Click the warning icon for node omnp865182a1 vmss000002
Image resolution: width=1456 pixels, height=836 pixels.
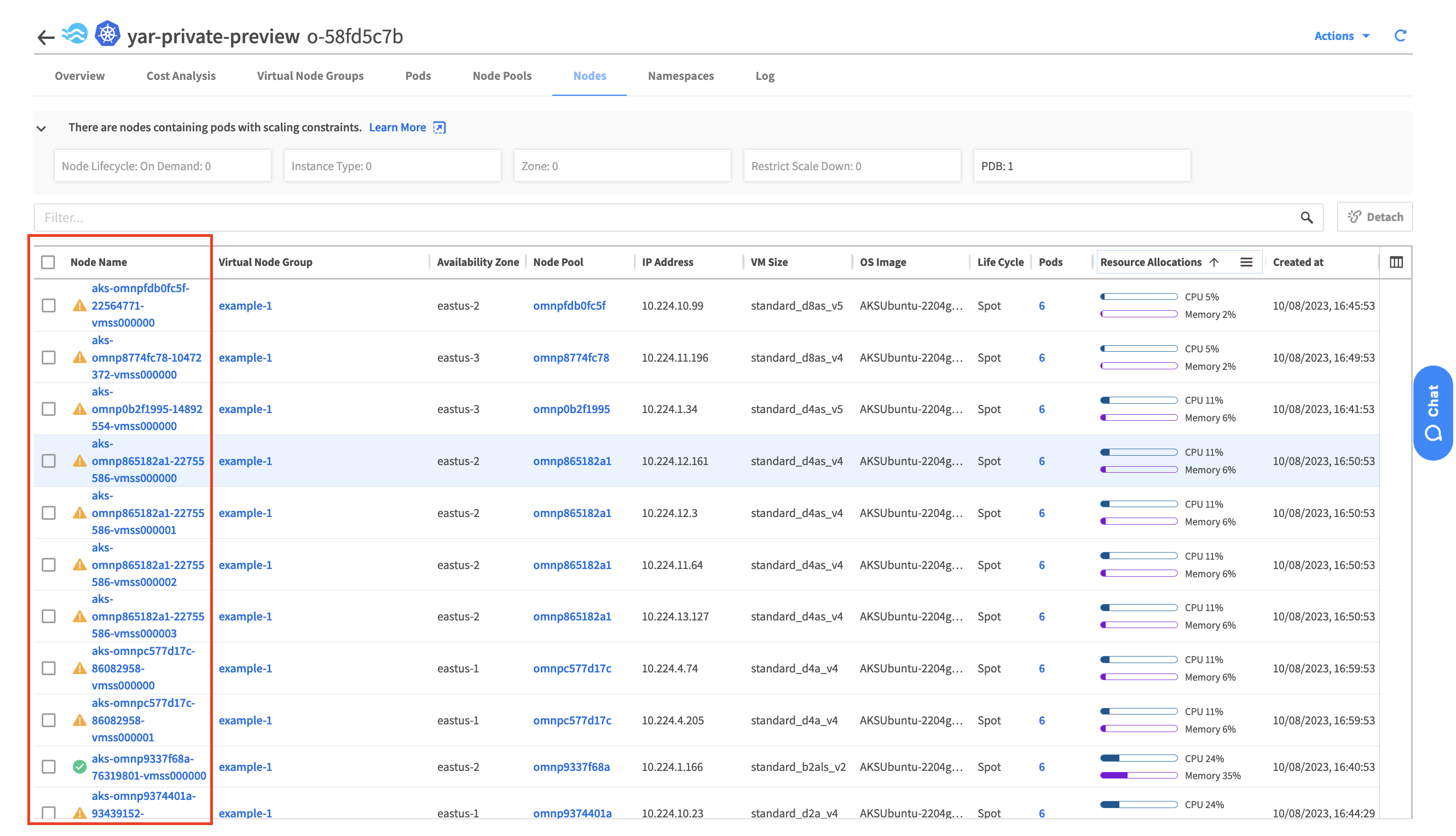point(80,565)
